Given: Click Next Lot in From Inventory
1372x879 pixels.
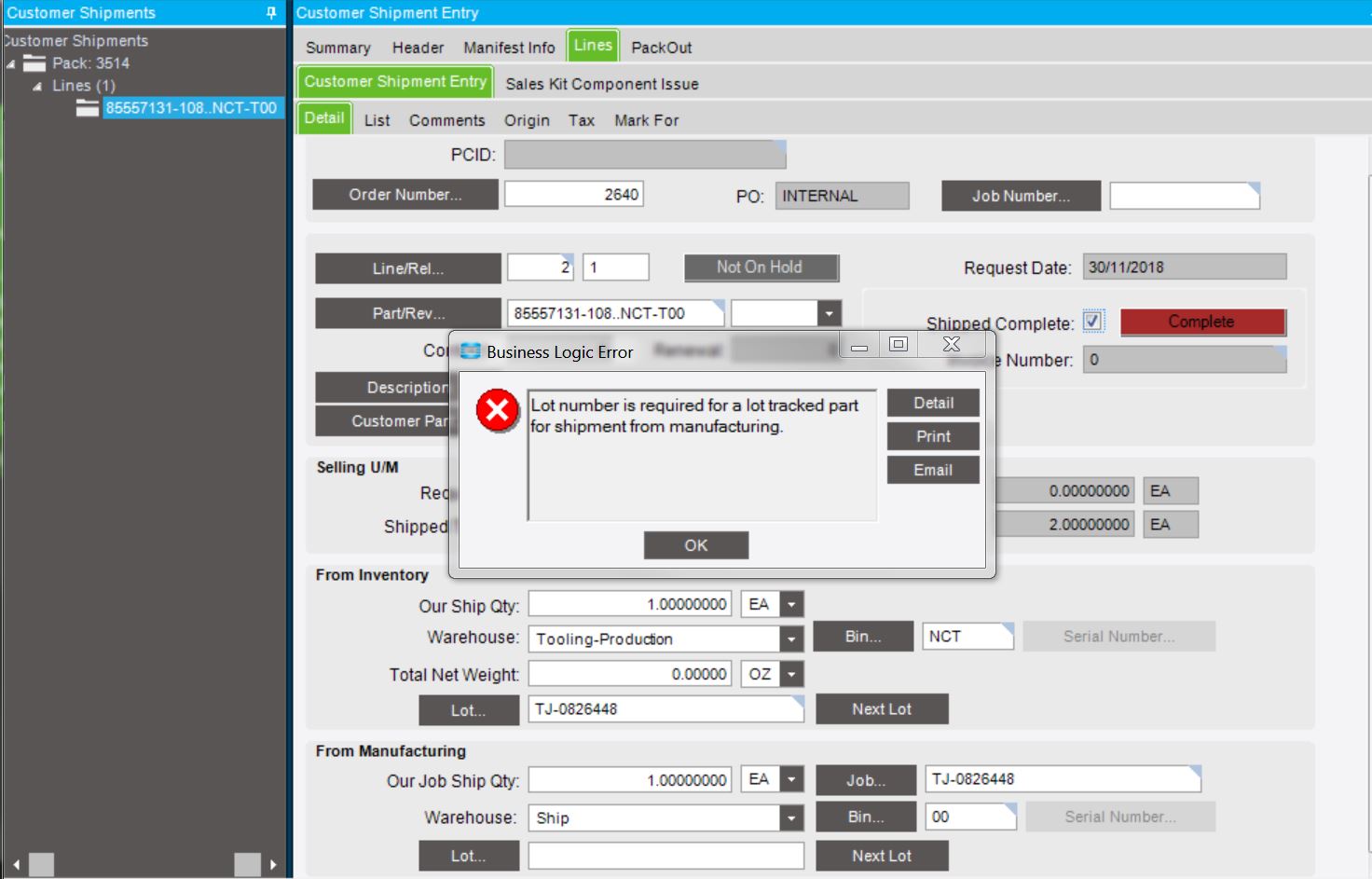Looking at the screenshot, I should [x=882, y=709].
